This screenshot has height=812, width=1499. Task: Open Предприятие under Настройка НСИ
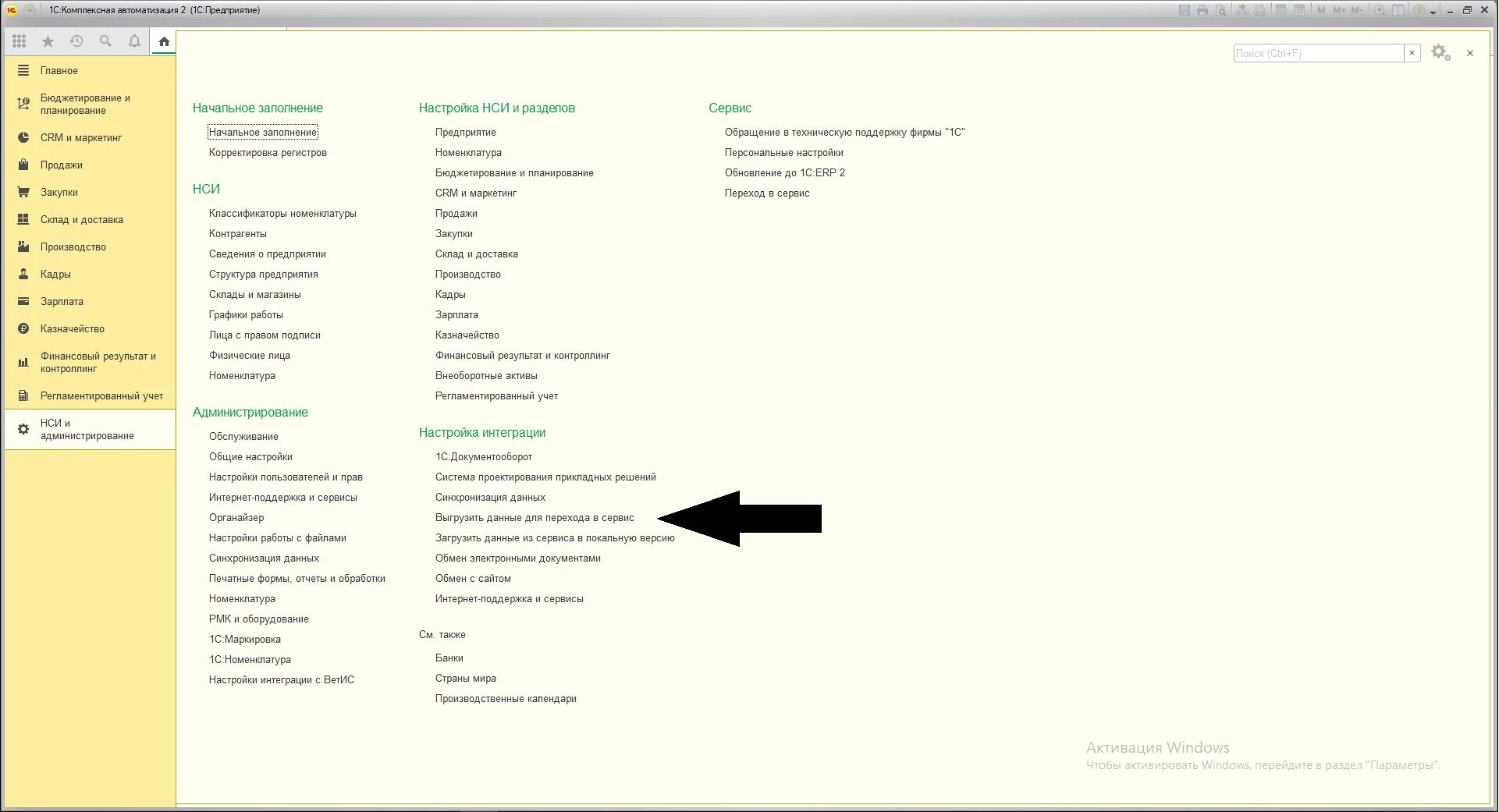[x=466, y=132]
